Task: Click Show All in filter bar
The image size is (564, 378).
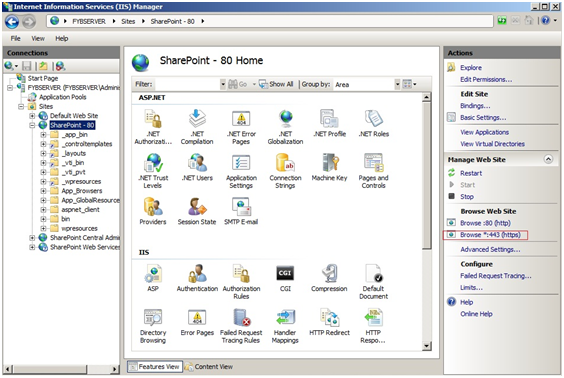Action: tap(276, 84)
